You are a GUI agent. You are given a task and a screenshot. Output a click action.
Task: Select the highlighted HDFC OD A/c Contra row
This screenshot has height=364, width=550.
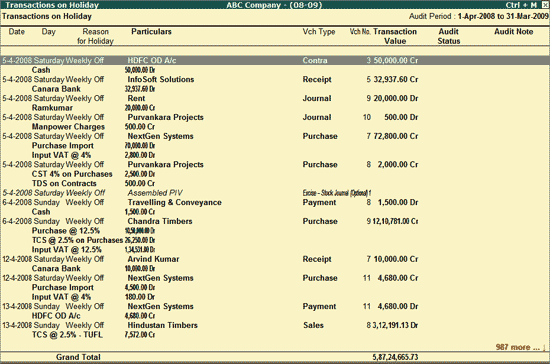[275, 60]
